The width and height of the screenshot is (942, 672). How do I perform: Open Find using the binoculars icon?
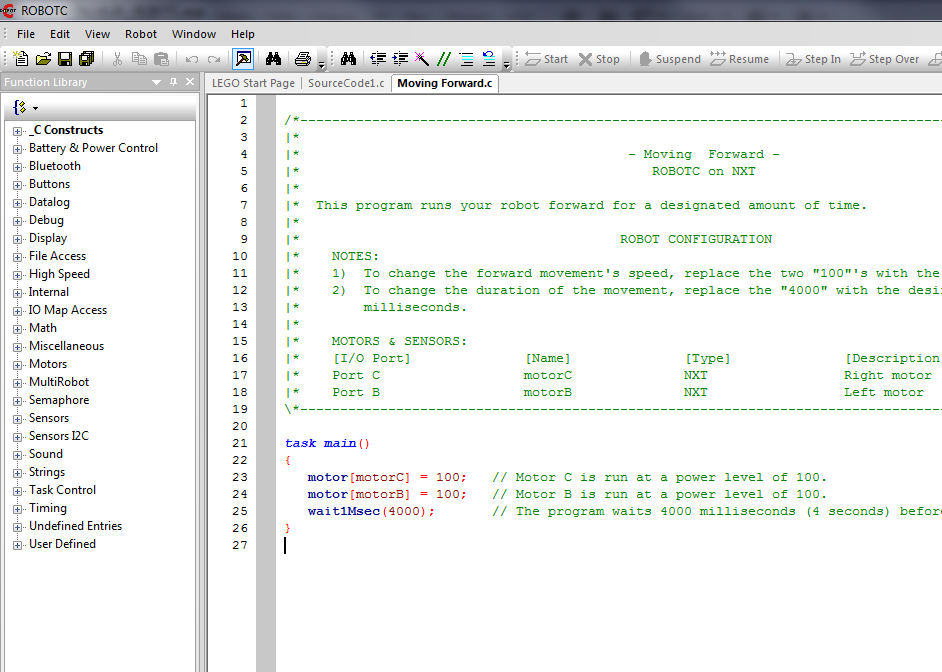pos(272,59)
